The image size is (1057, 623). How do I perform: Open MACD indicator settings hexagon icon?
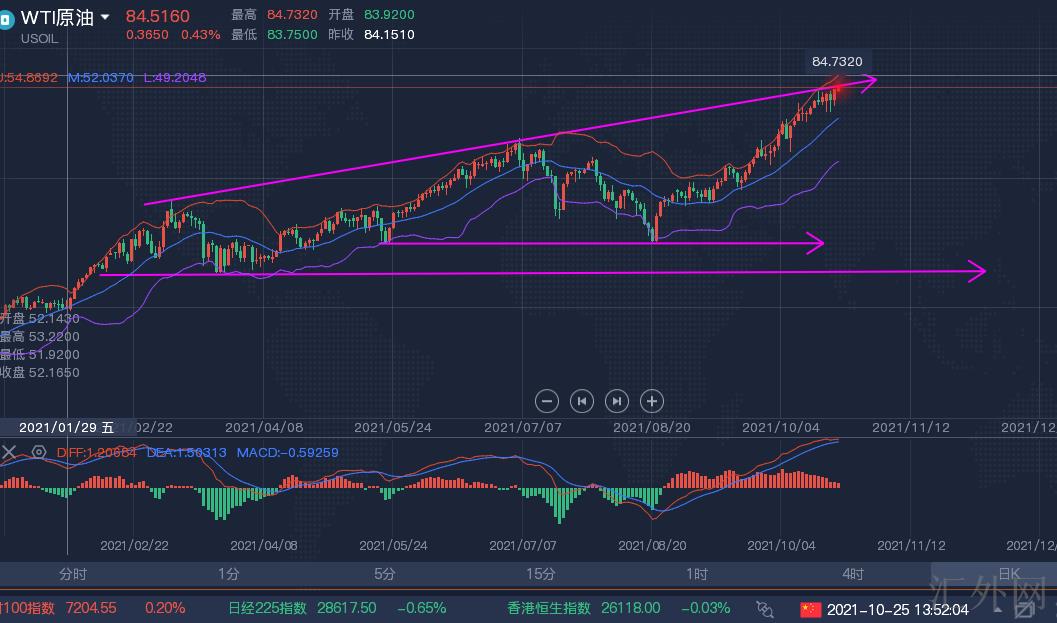(x=39, y=452)
